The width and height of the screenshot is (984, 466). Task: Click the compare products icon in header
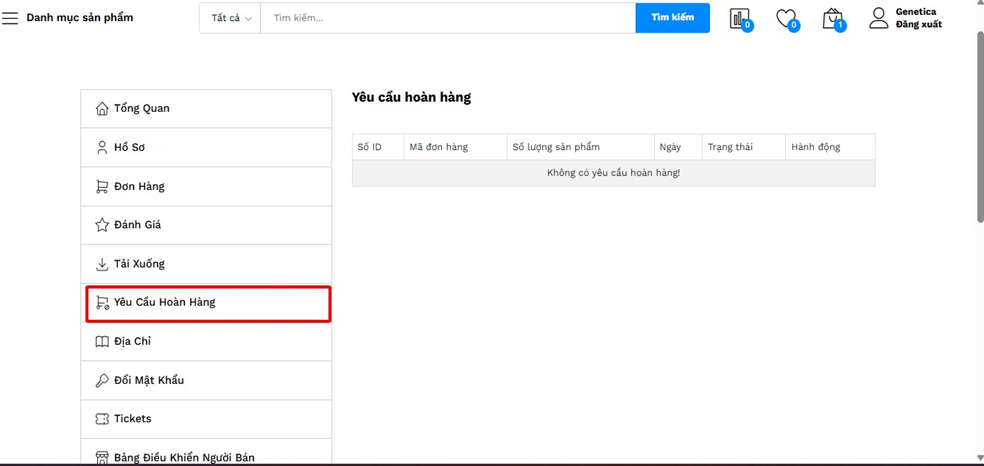coord(739,18)
